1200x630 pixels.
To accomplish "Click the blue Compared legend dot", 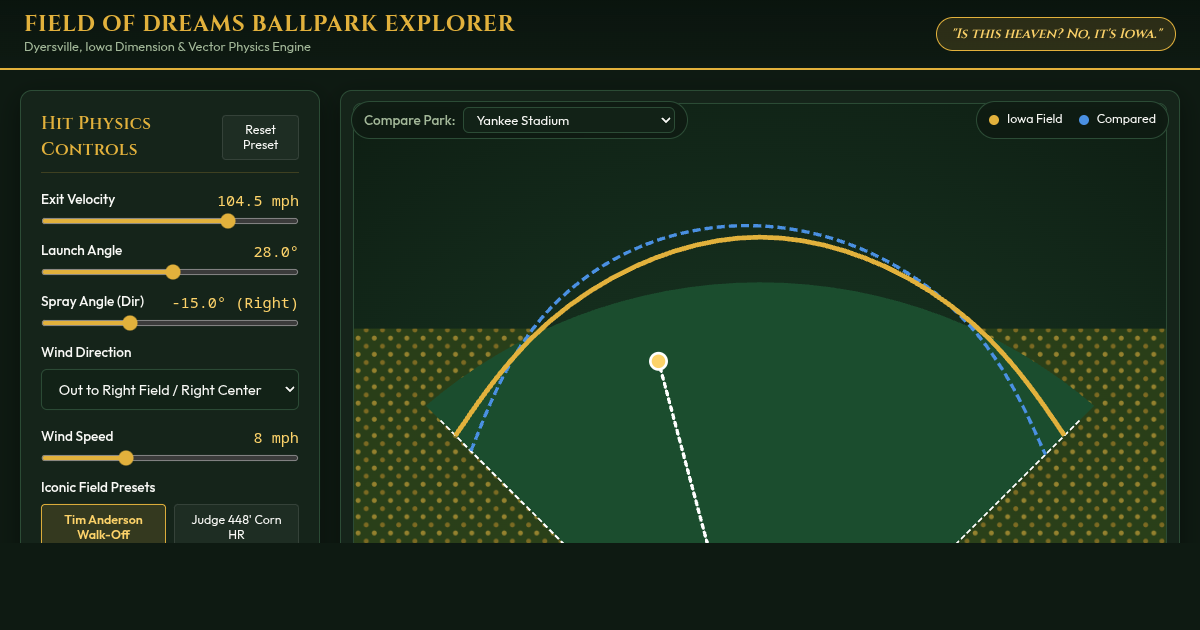I will tap(1084, 120).
